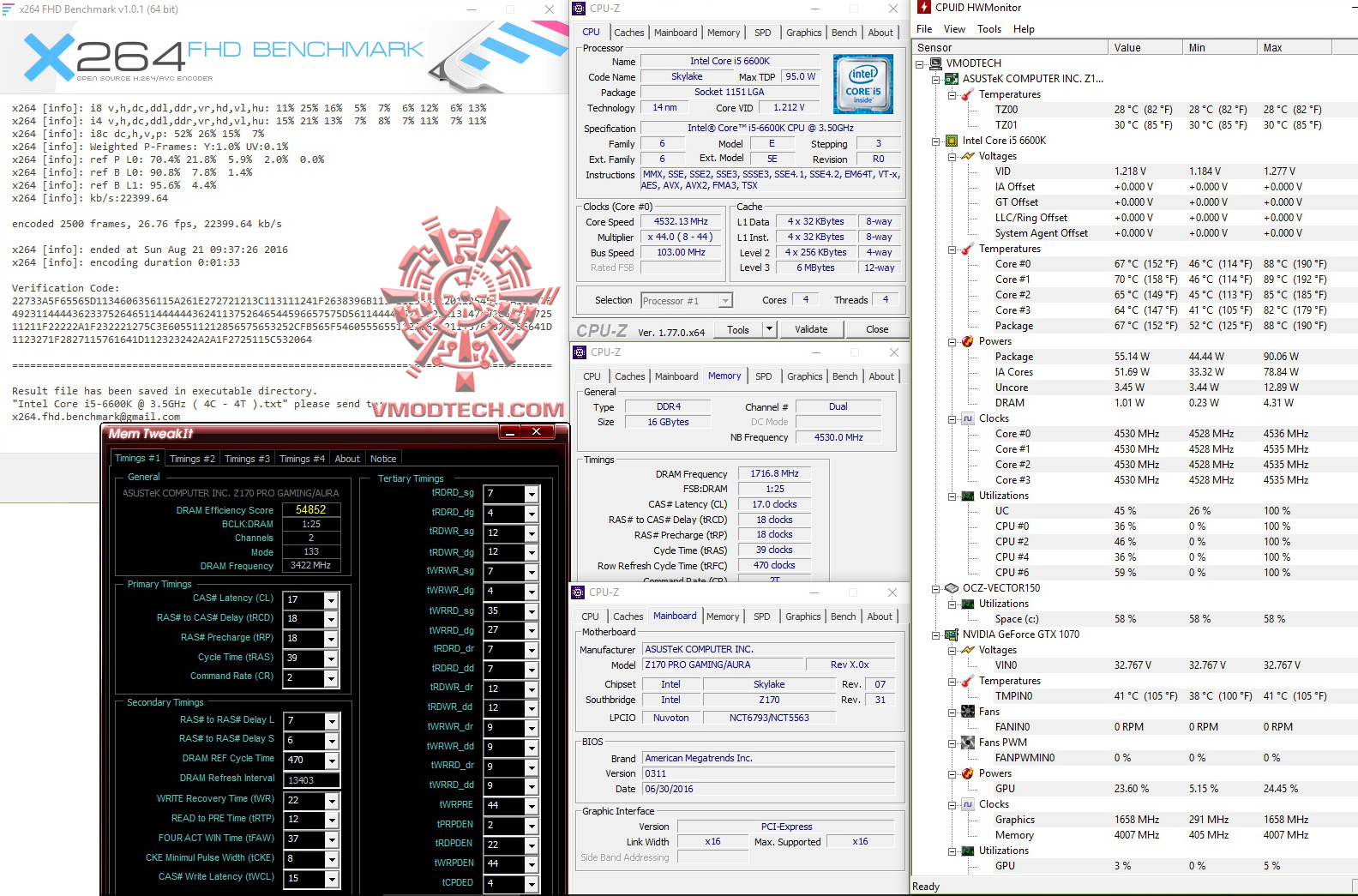The image size is (1358, 896).
Task: Click the DRAM Frequency value 1716.8 MHz
Action: (x=775, y=473)
